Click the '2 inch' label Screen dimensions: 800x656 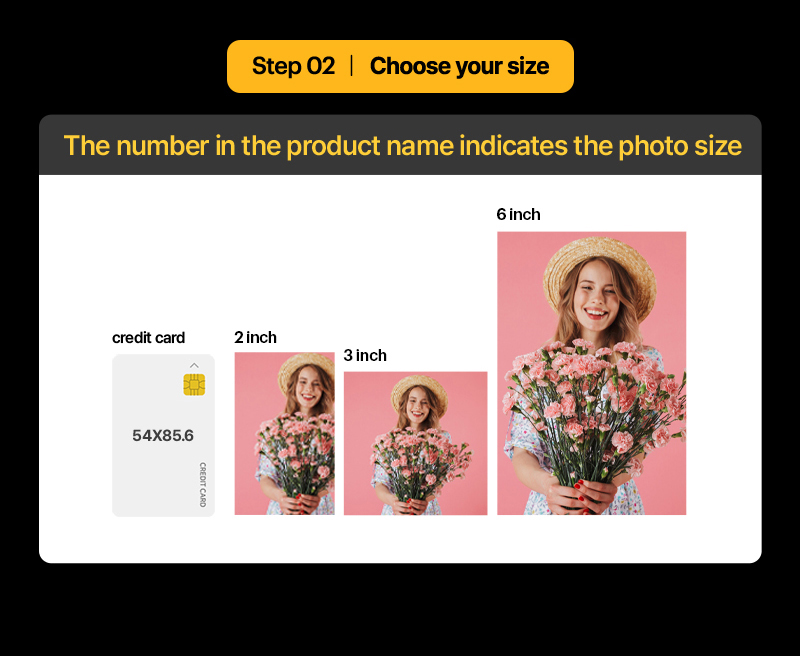tap(255, 337)
